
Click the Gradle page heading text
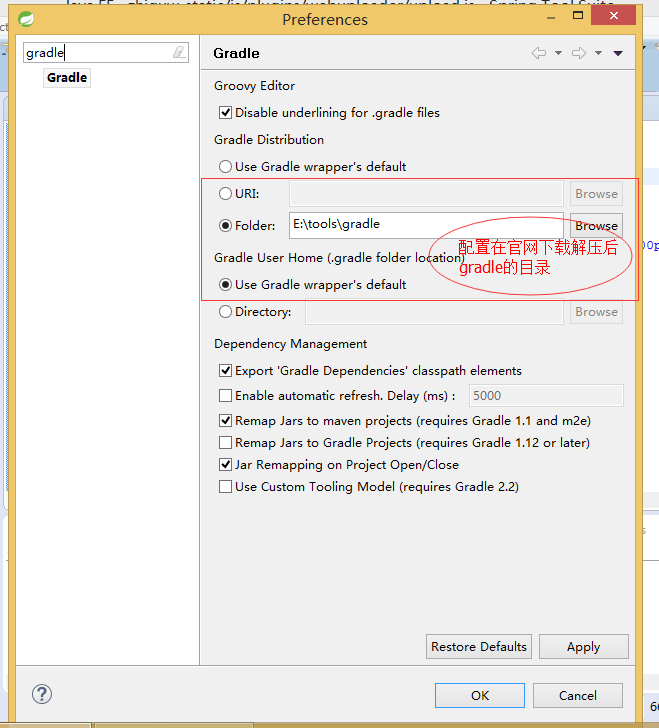(236, 53)
